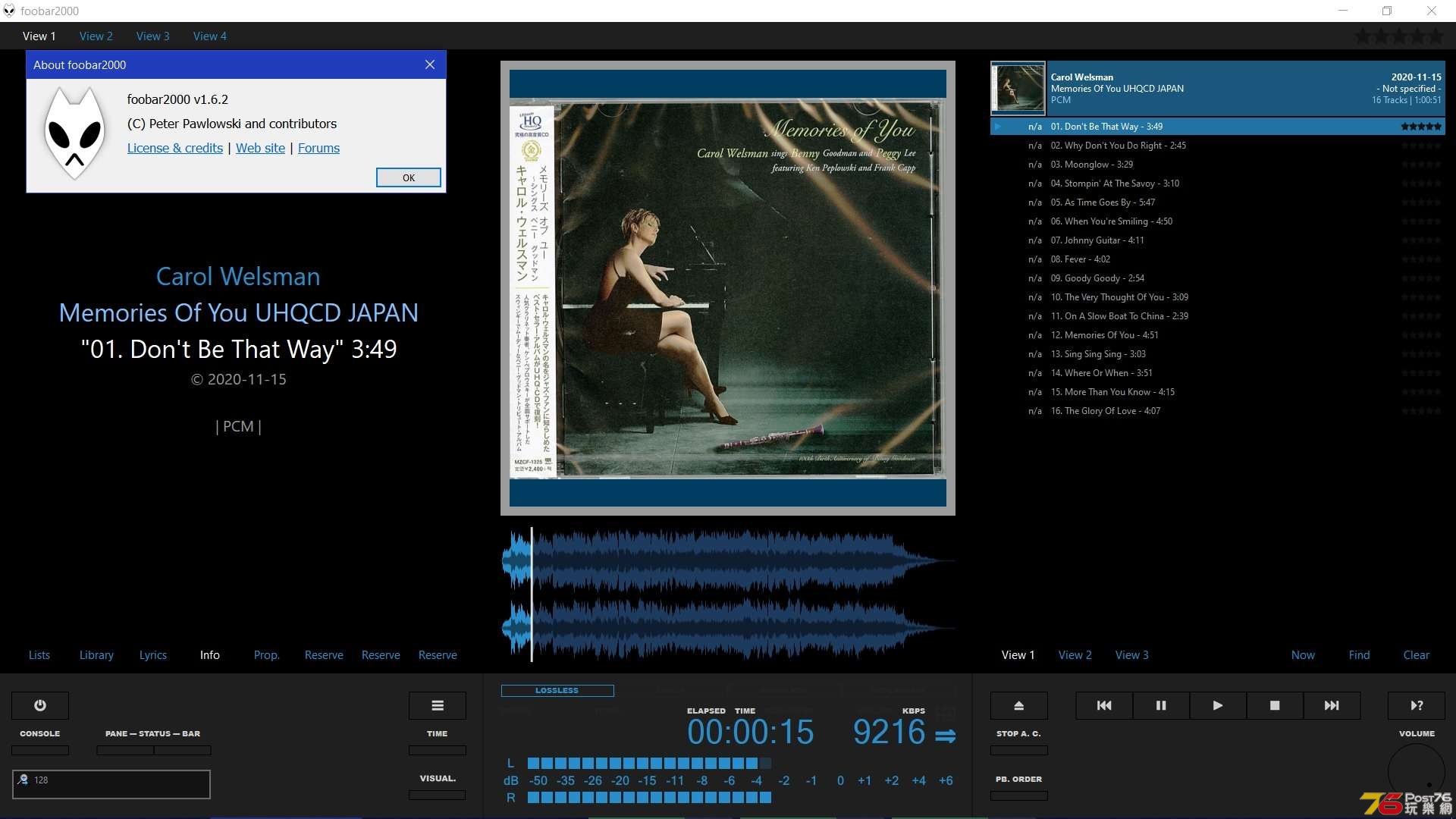Select track 10. The Very Thought Of You
Screen dimensions: 1456x819
1218,297
